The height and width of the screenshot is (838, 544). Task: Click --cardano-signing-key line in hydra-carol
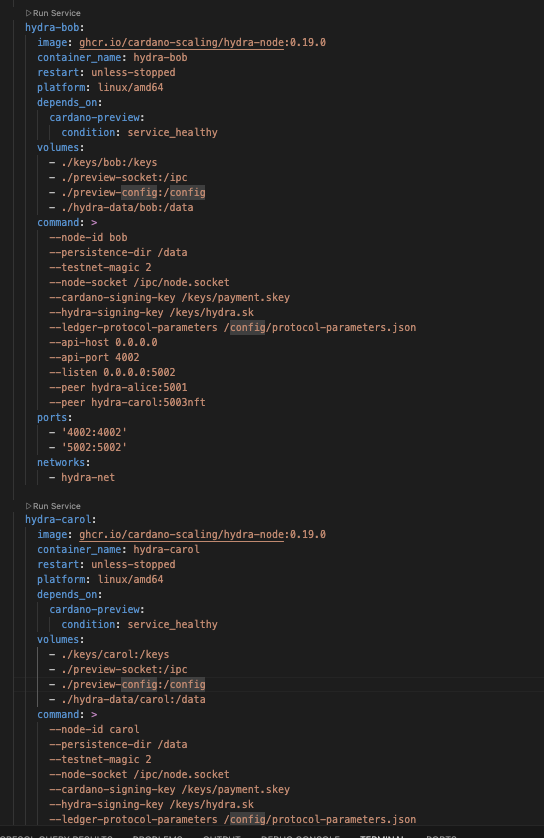tap(170, 789)
